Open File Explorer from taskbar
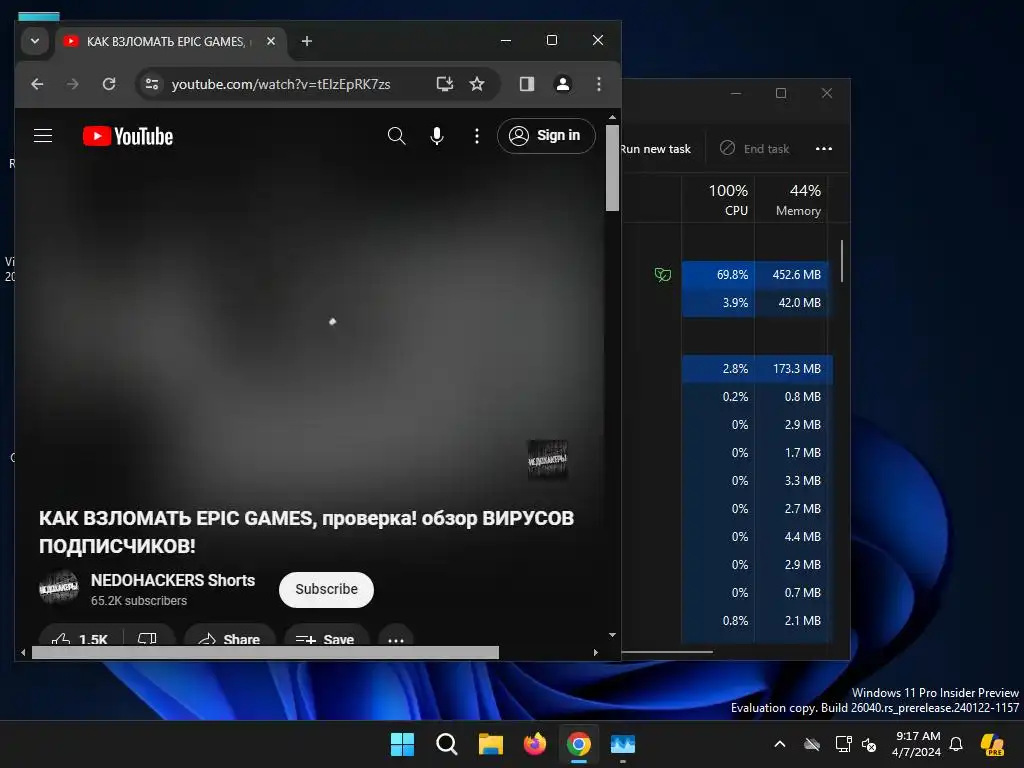 (490, 744)
